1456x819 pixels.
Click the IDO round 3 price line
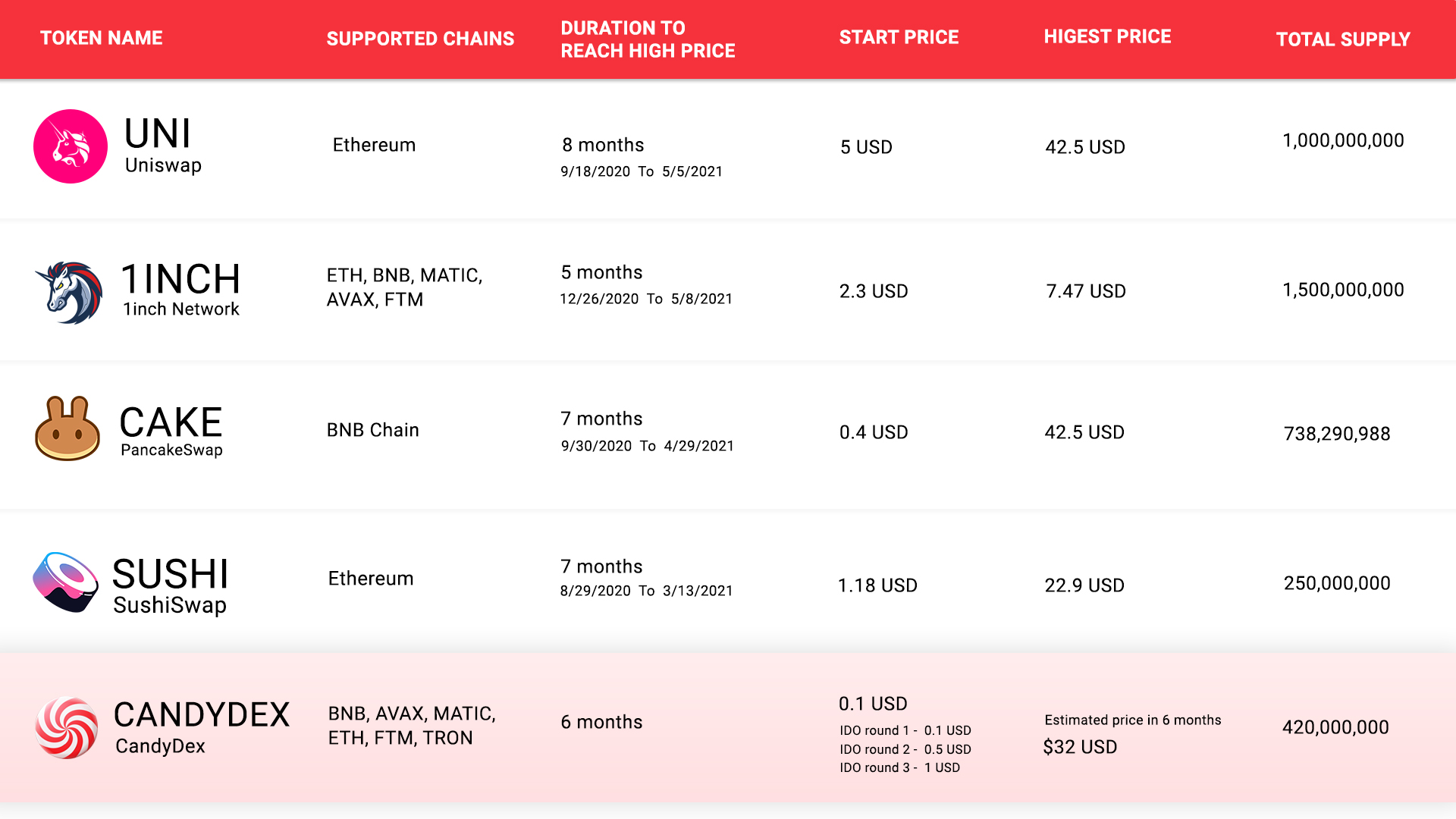pyautogui.click(x=899, y=767)
